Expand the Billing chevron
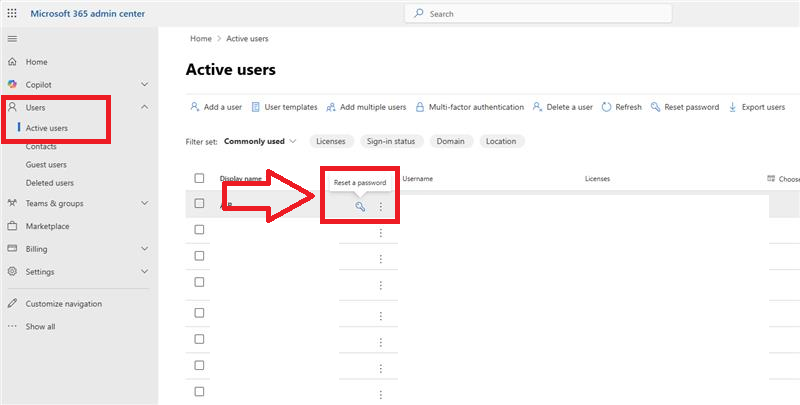Image resolution: width=800 pixels, height=405 pixels. coord(145,249)
